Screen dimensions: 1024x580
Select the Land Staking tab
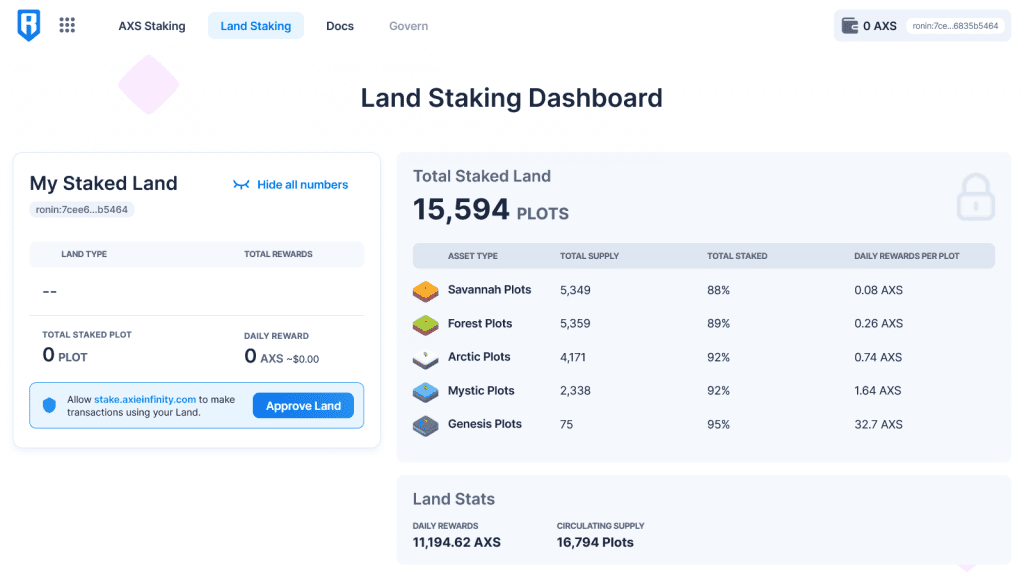tap(256, 26)
